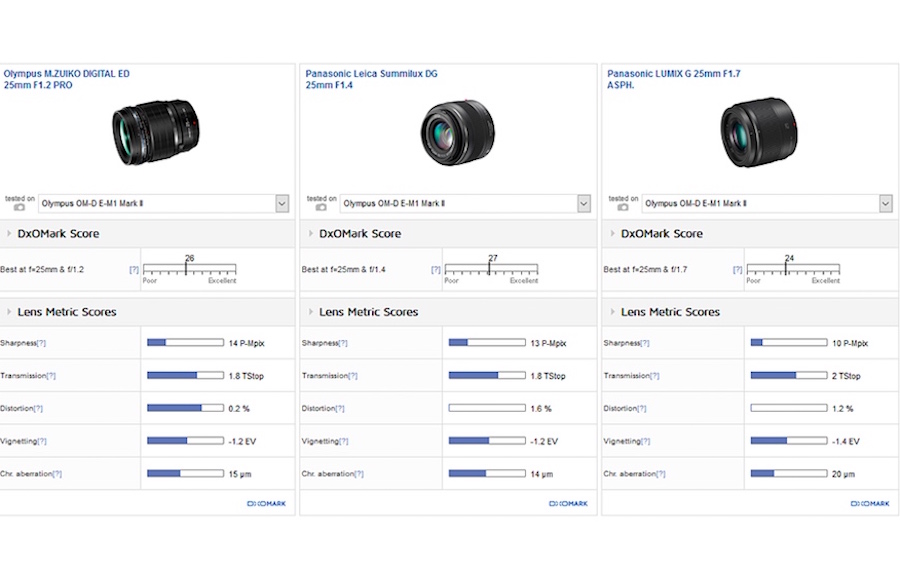Click DxOMark logo in LUMIX panel footer
The height and width of the screenshot is (572, 900).
coord(870,503)
